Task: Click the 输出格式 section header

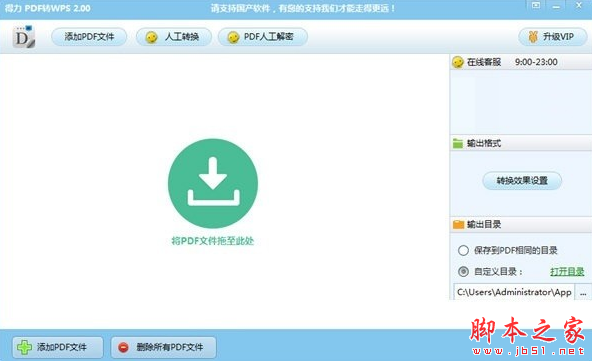Action: tap(521, 143)
